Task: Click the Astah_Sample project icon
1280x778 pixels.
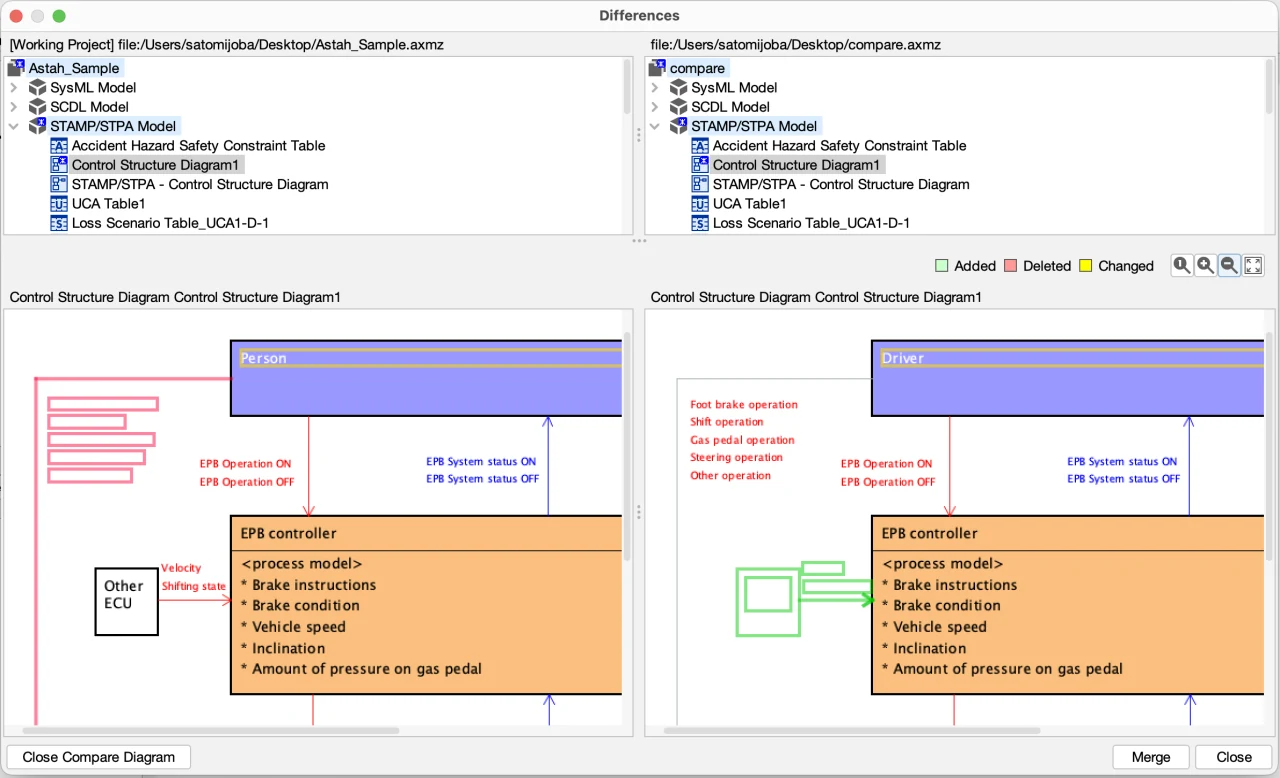Action: click(15, 68)
